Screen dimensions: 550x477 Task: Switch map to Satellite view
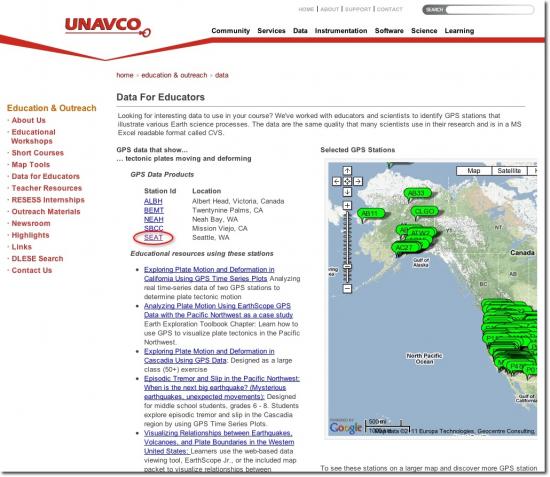tap(509, 171)
